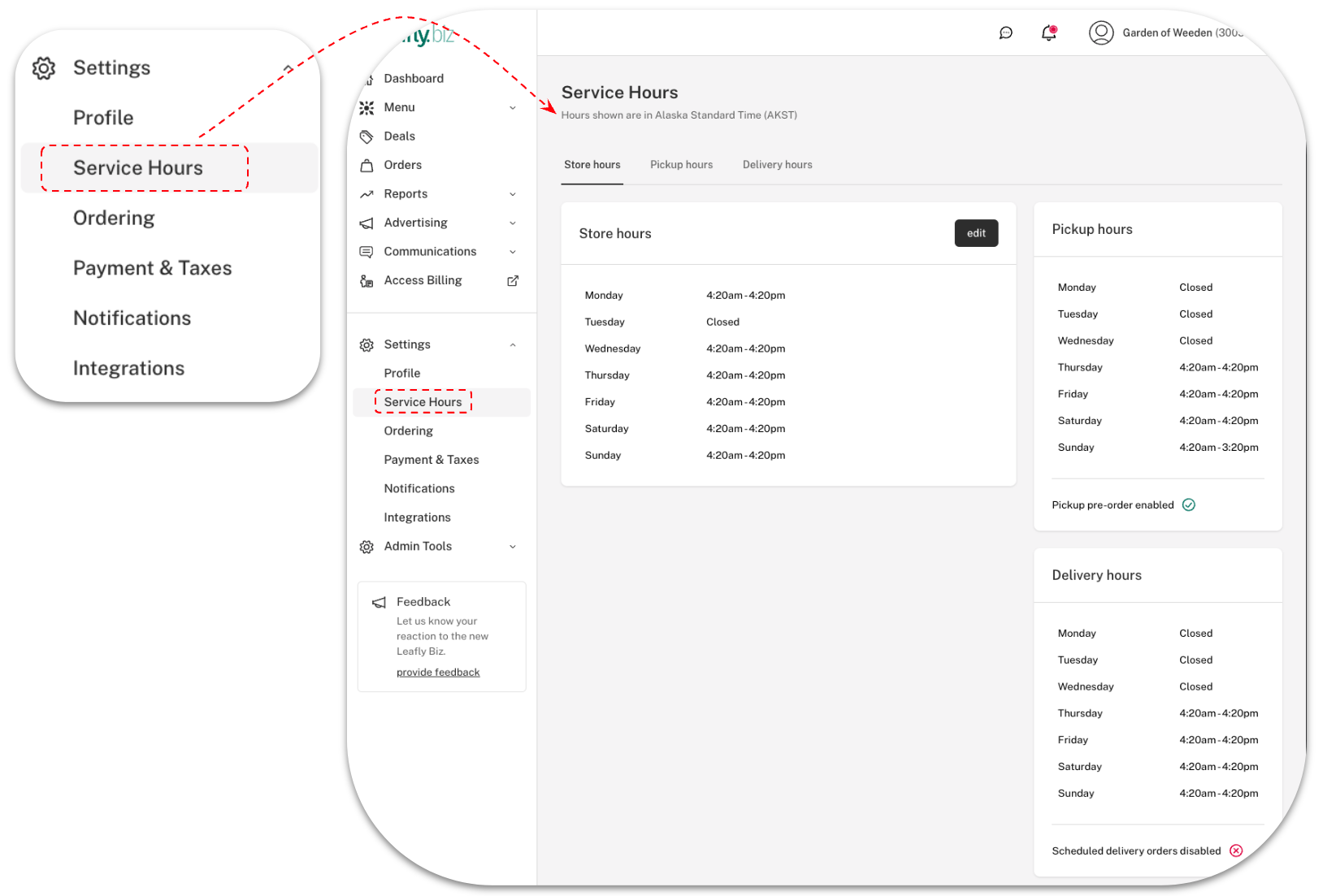Open Payment & Taxes settings in sidebar
1323x896 pixels.
point(432,460)
